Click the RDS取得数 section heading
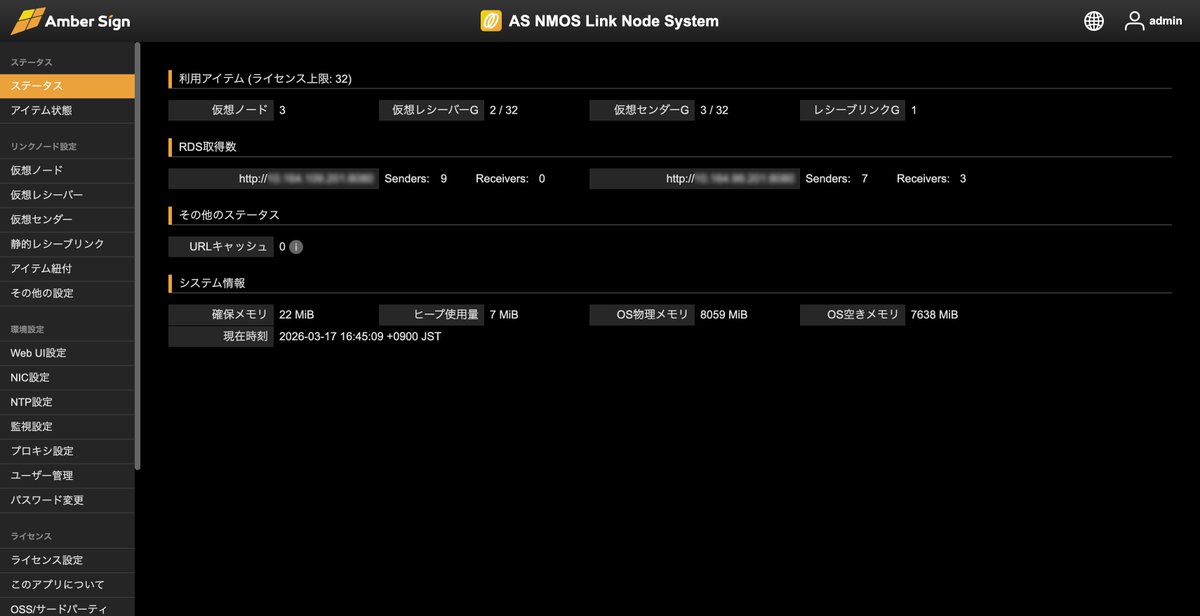The width and height of the screenshot is (1200, 616). (x=208, y=146)
